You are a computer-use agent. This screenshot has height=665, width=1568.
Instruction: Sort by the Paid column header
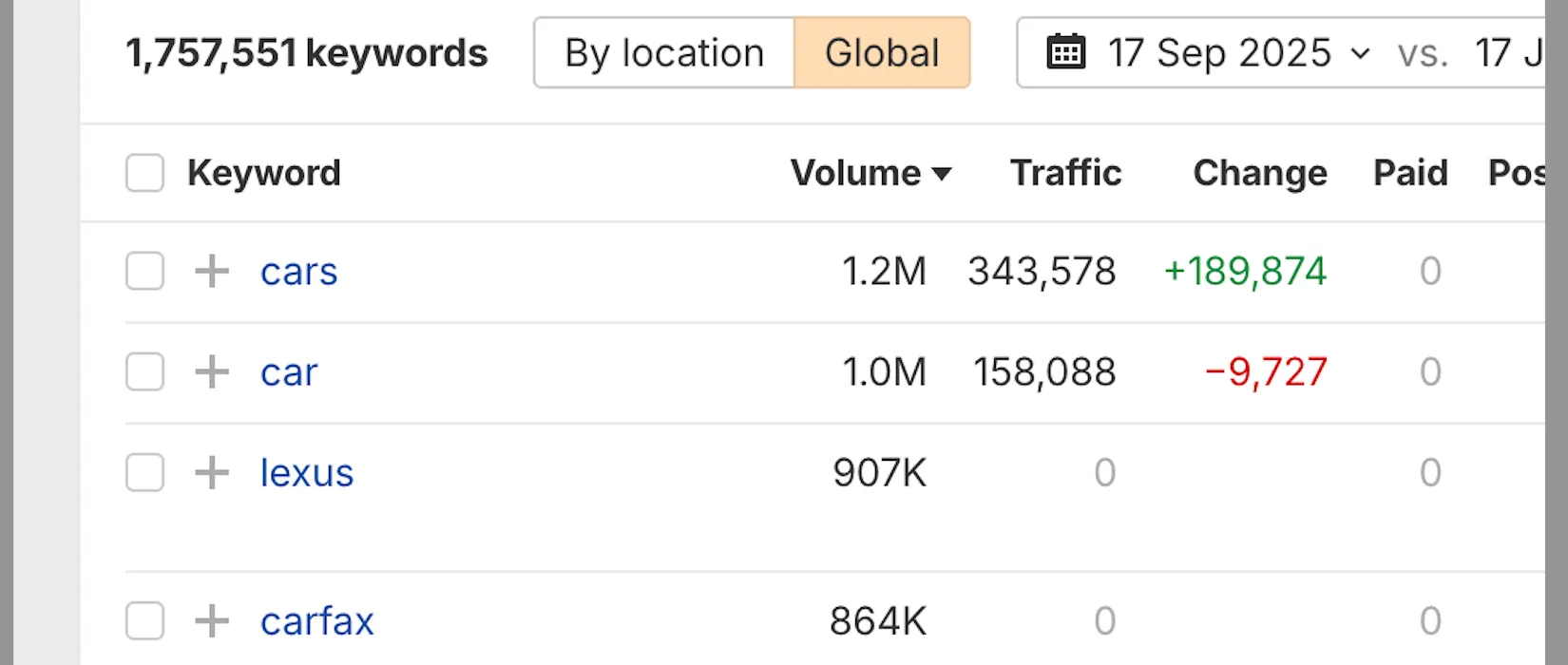(x=1410, y=173)
